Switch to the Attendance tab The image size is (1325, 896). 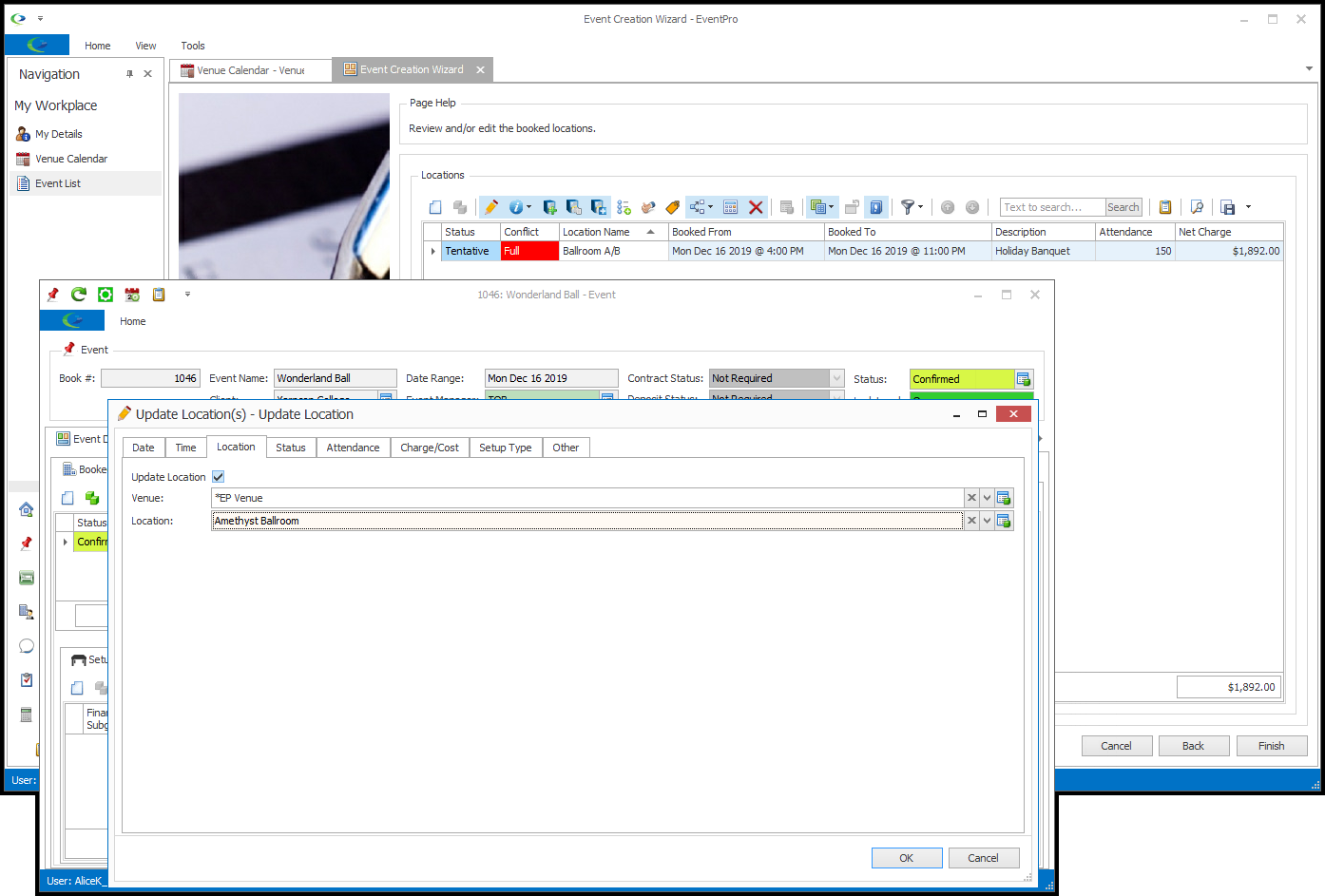(353, 448)
